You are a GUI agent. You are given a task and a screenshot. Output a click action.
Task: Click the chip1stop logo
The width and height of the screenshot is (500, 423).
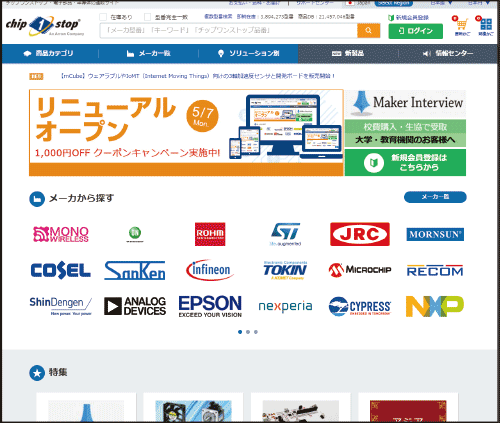[45, 26]
